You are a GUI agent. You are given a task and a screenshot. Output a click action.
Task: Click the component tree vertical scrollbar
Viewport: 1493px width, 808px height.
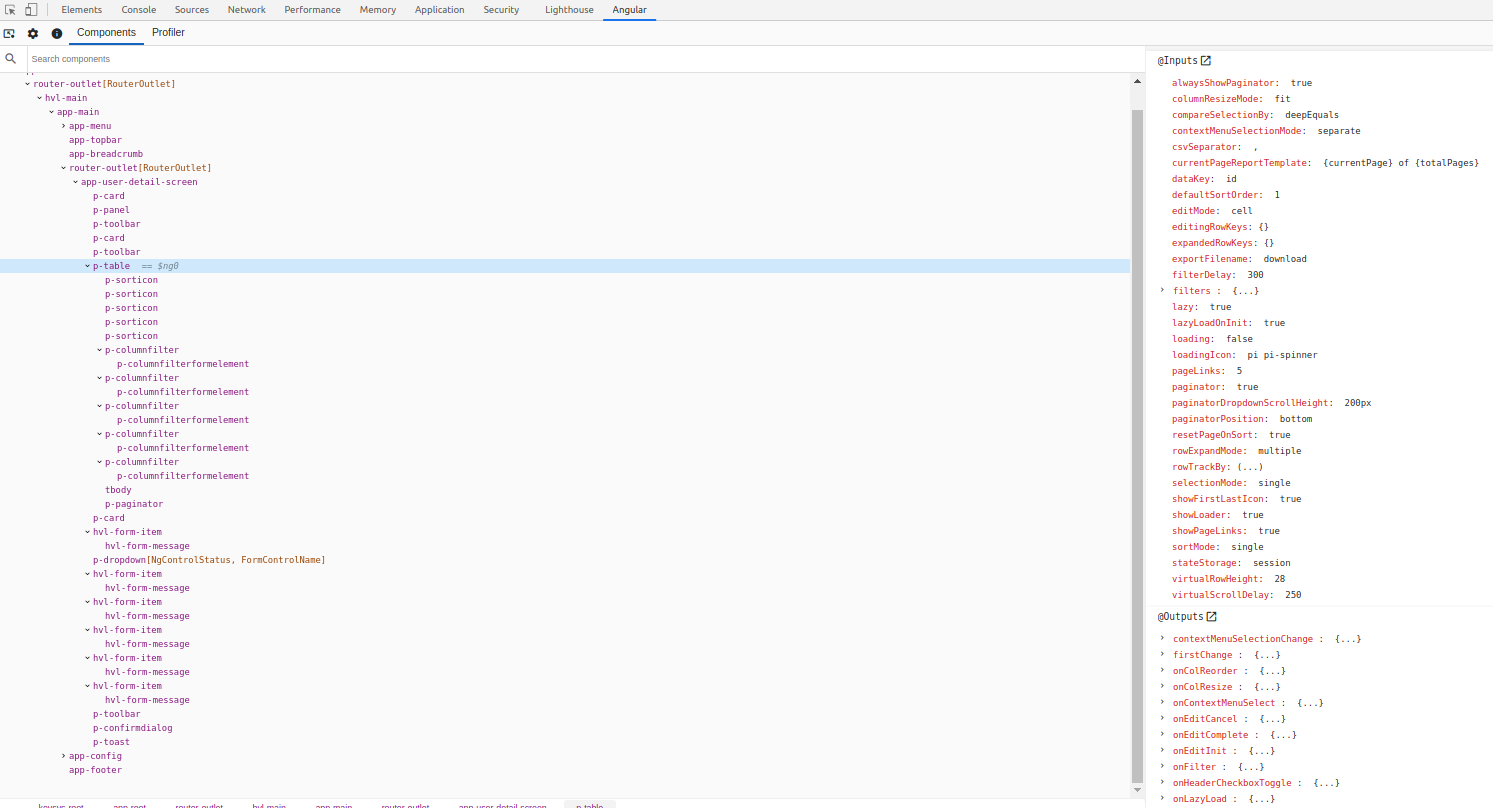pyautogui.click(x=1137, y=445)
